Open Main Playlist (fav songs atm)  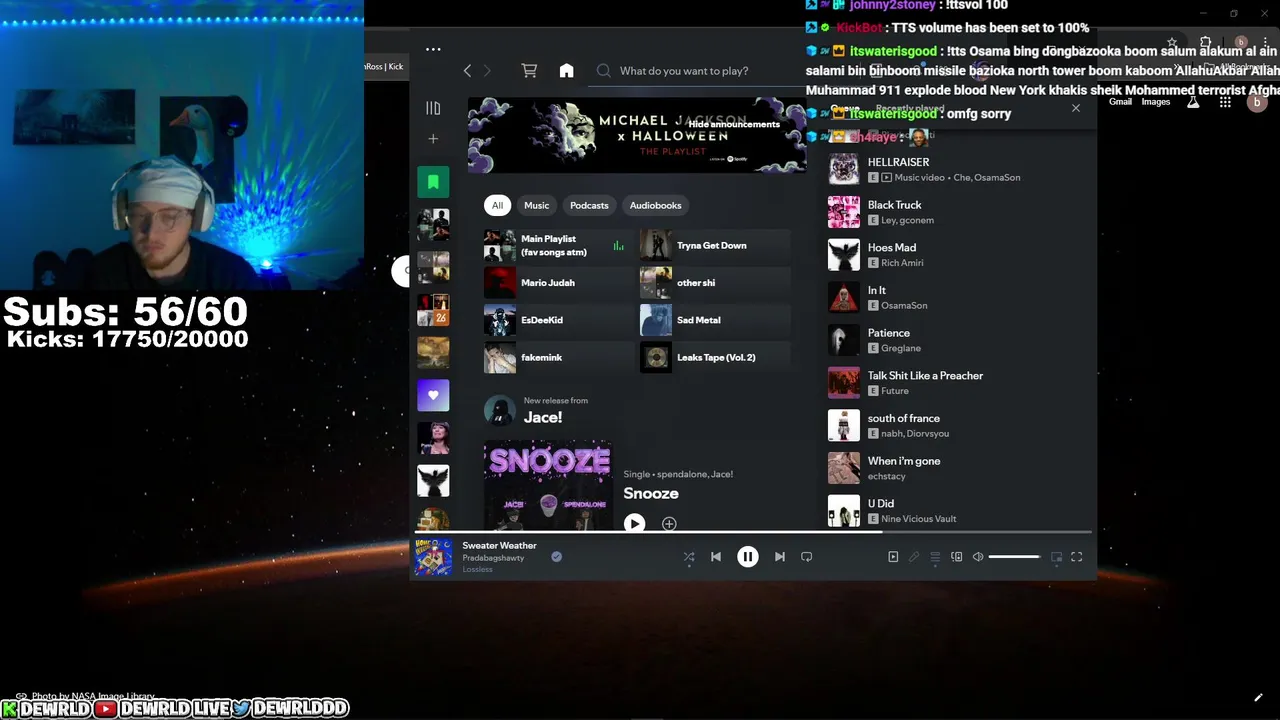(x=558, y=245)
